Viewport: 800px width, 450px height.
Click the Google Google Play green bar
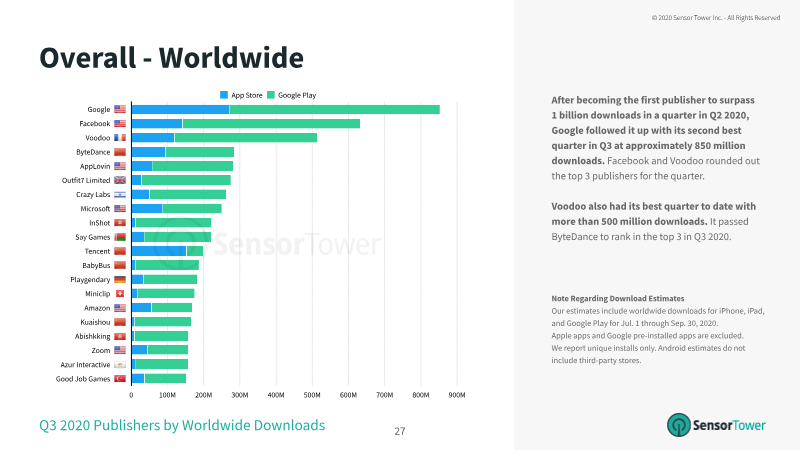[x=335, y=109]
